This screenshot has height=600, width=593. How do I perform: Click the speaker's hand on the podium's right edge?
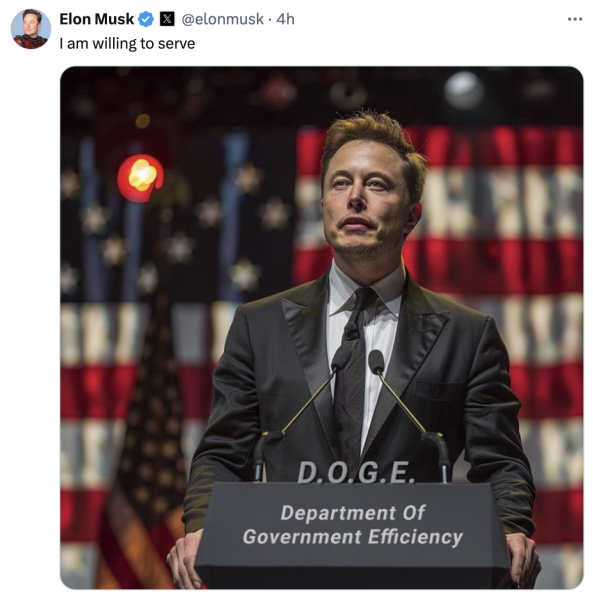(x=523, y=559)
